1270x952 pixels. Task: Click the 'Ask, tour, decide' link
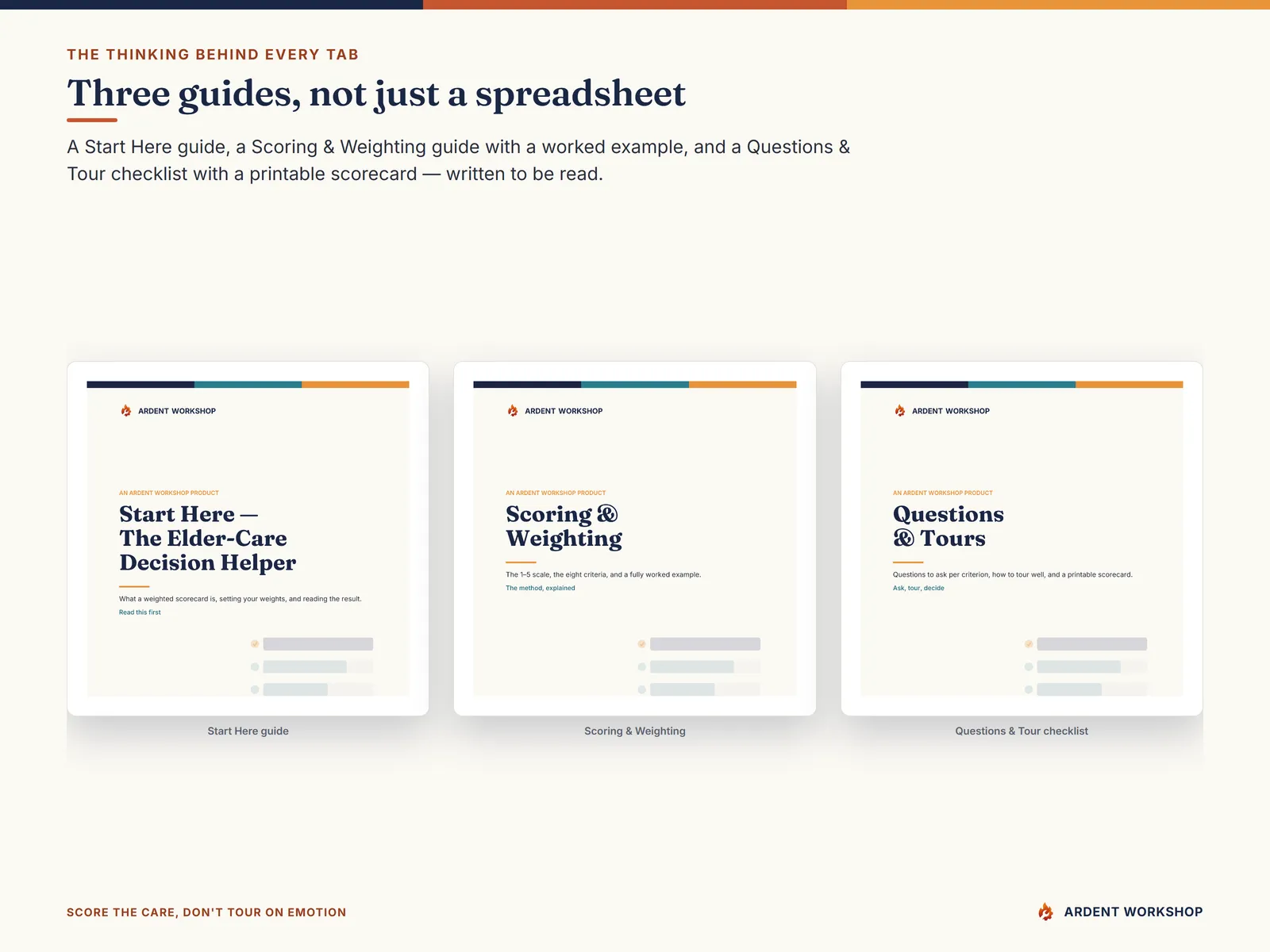pyautogui.click(x=918, y=588)
